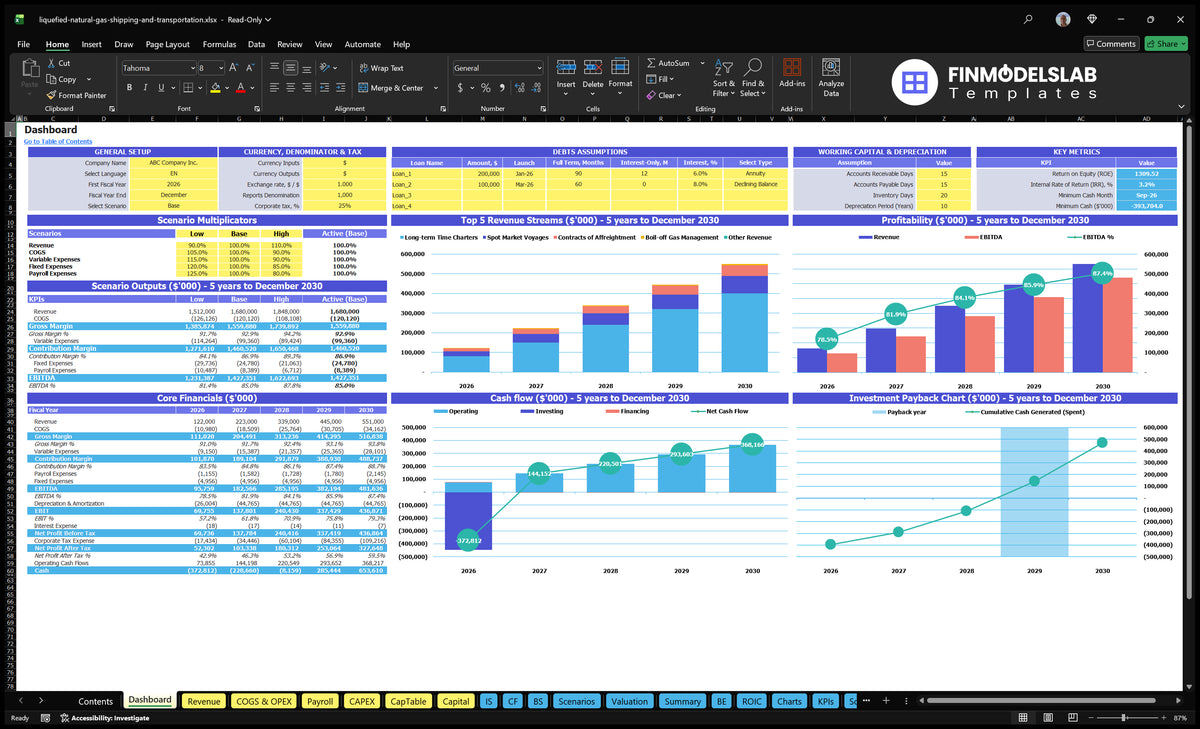Screen dimensions: 1200x729
Task: Toggle Bold formatting
Action: tap(129, 88)
